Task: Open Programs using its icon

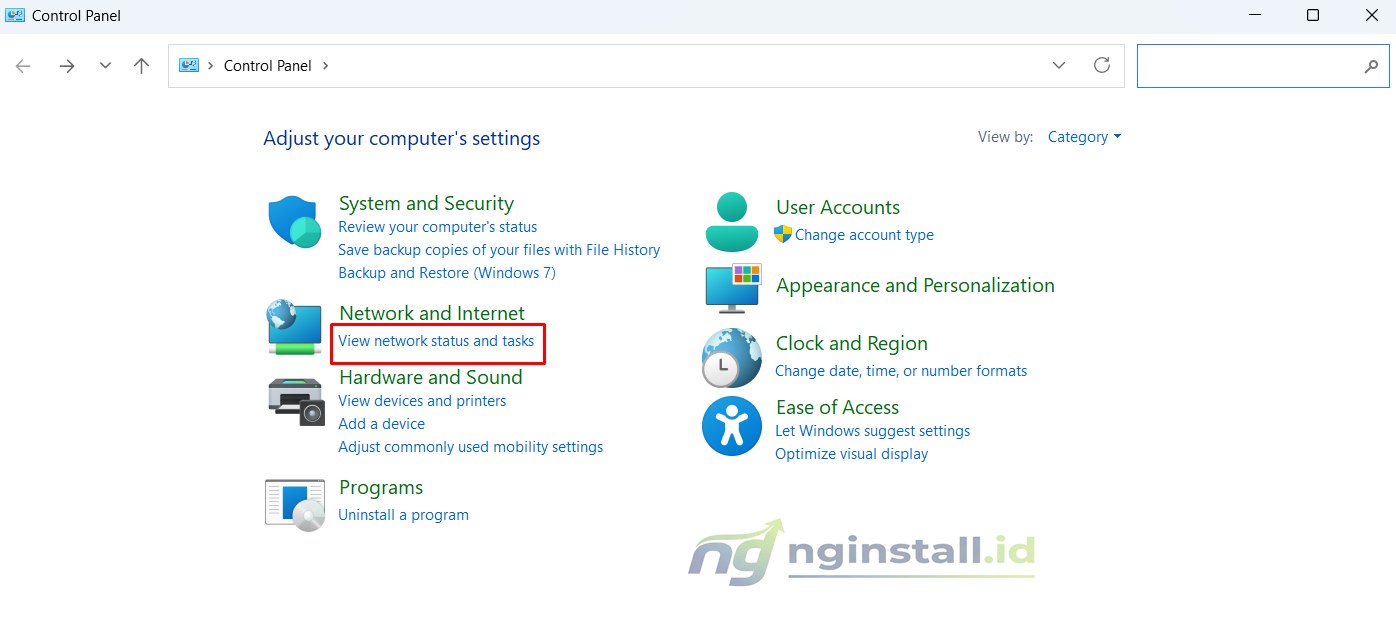Action: pos(293,501)
